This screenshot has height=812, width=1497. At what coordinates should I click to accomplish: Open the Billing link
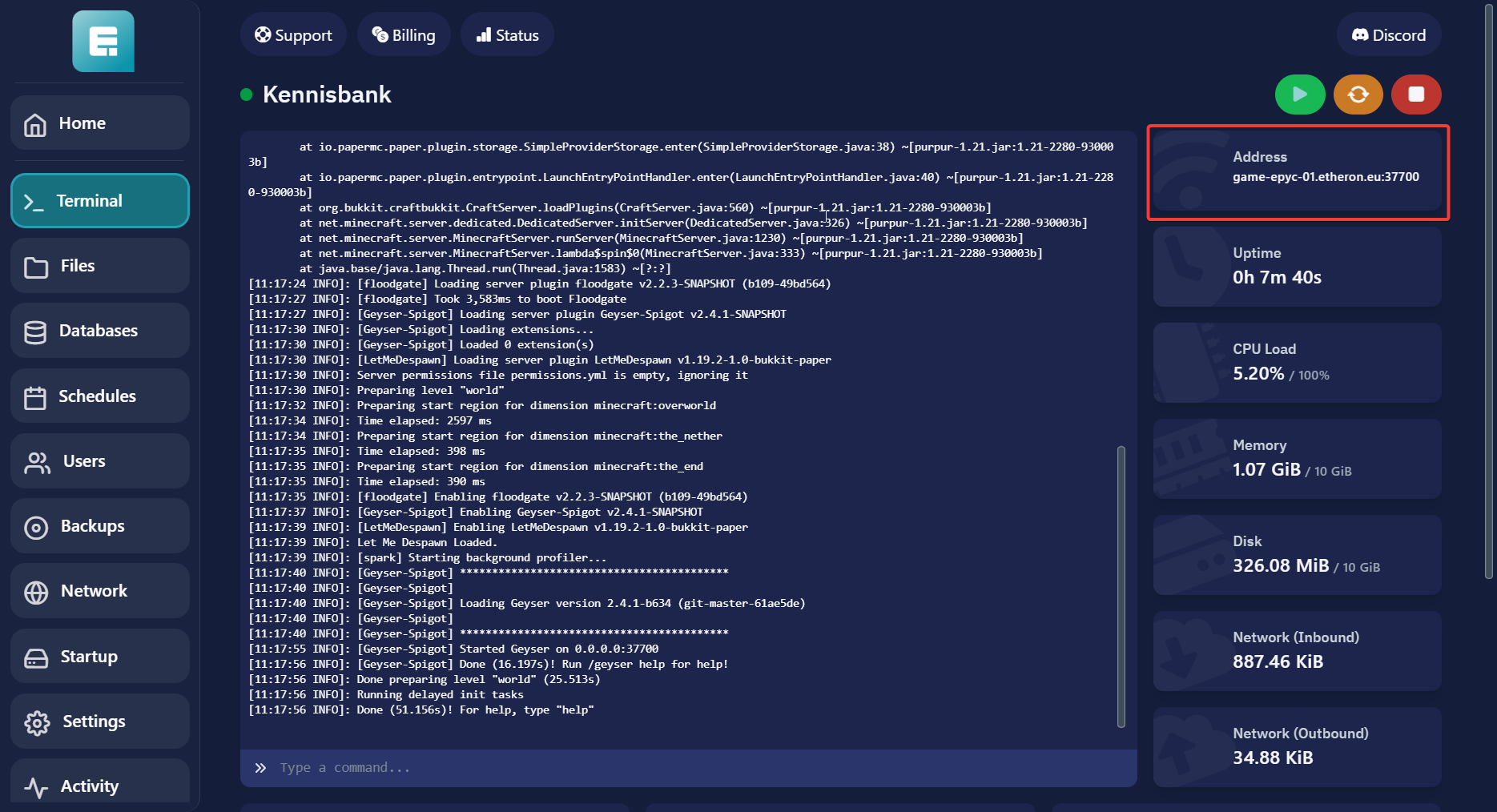[404, 35]
